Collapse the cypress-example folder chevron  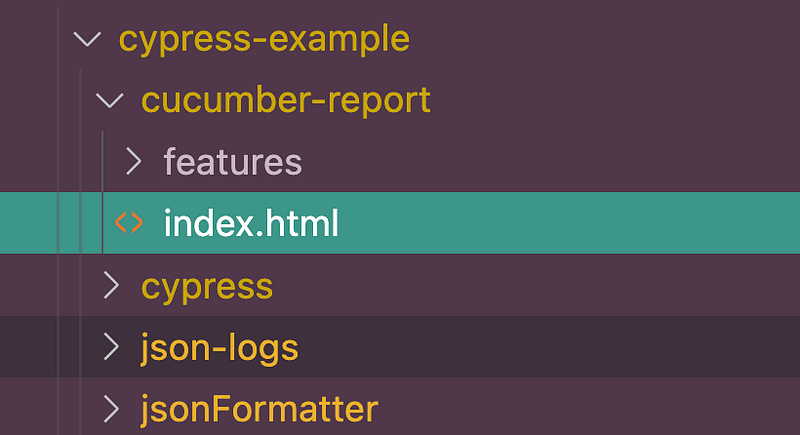coord(89,40)
